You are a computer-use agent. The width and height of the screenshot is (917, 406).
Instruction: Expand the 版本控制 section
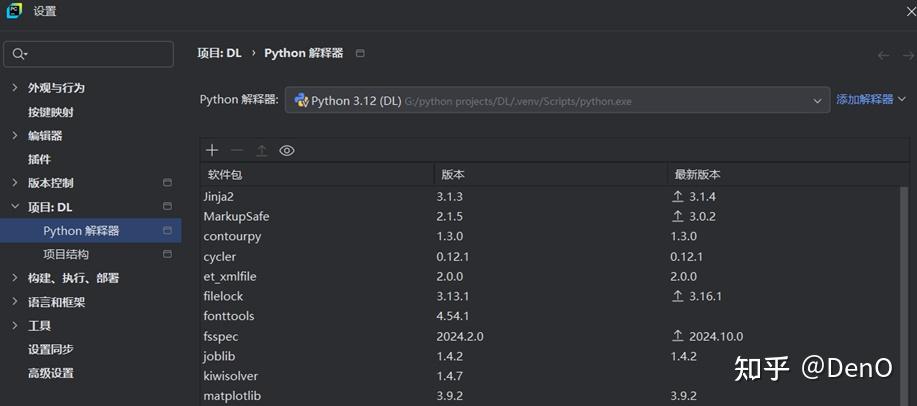(15, 183)
